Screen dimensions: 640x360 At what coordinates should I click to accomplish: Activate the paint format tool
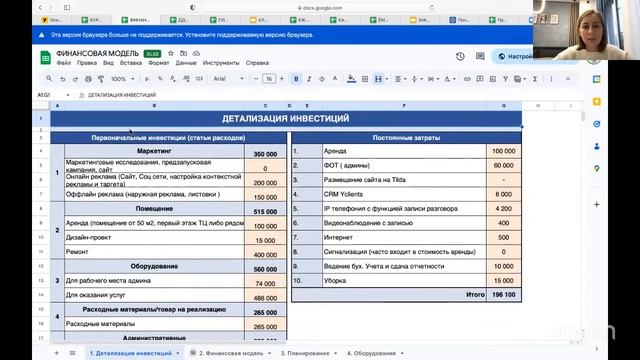coord(101,79)
